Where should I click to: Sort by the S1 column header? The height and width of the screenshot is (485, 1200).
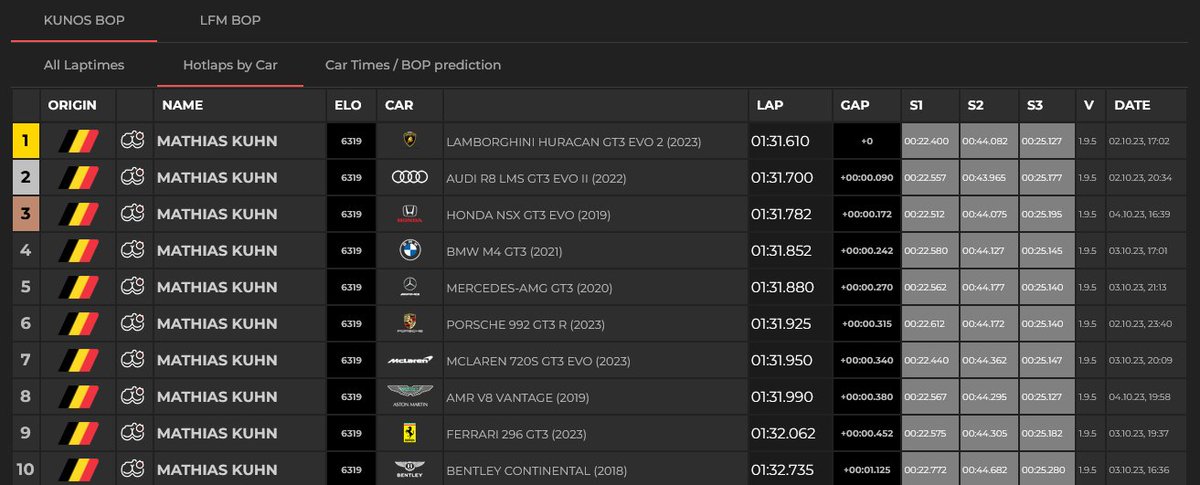click(916, 105)
